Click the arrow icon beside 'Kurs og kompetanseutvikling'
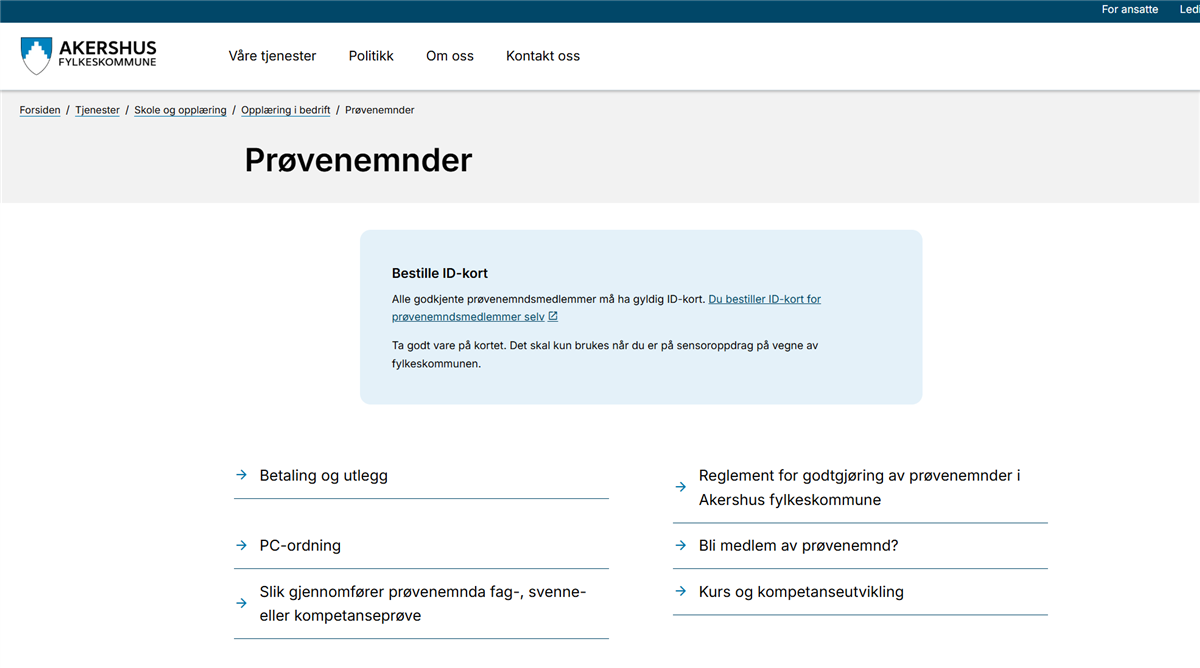The image size is (1200, 668). pos(680,592)
